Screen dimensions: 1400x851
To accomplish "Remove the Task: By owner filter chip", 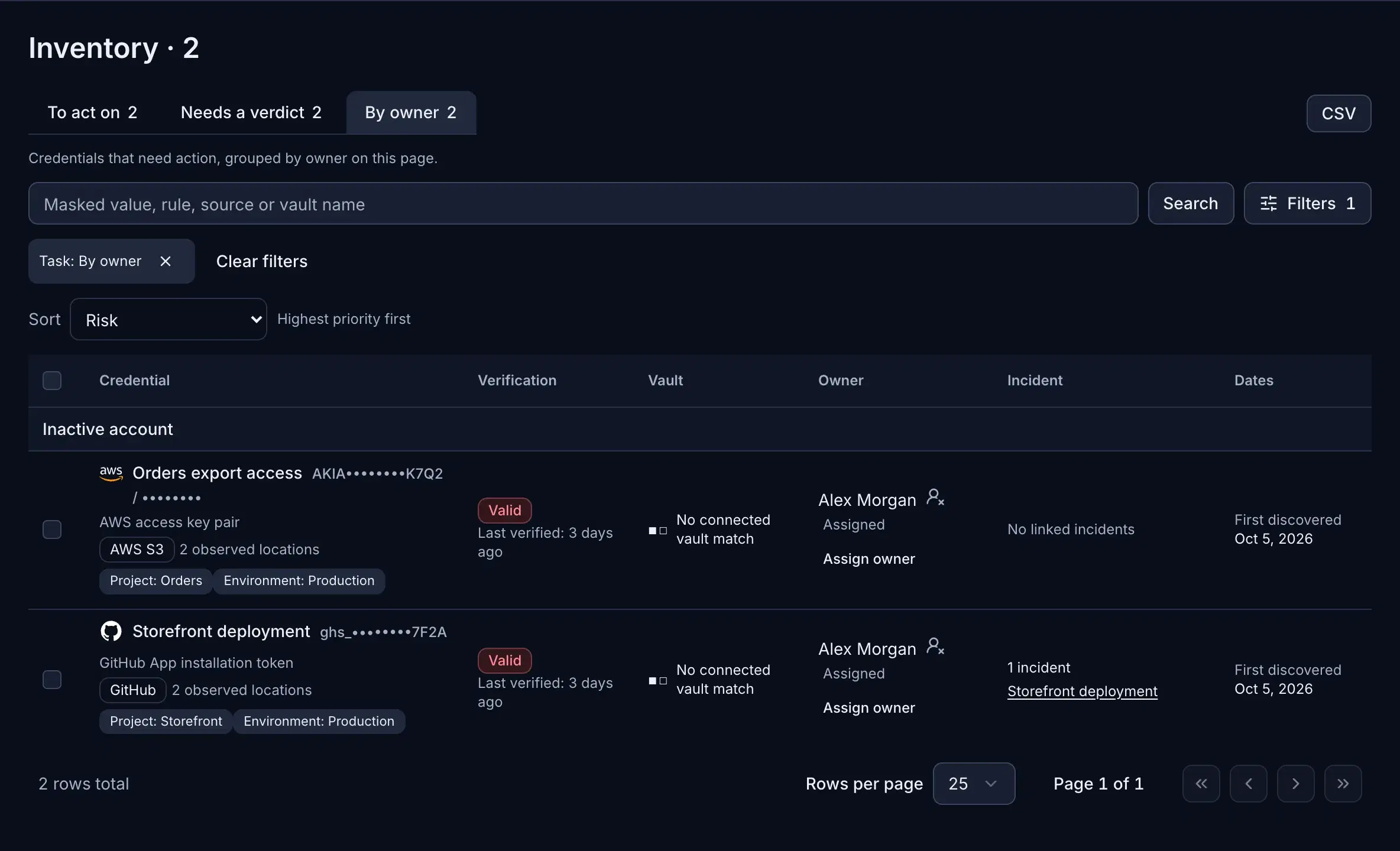I will pos(166,261).
